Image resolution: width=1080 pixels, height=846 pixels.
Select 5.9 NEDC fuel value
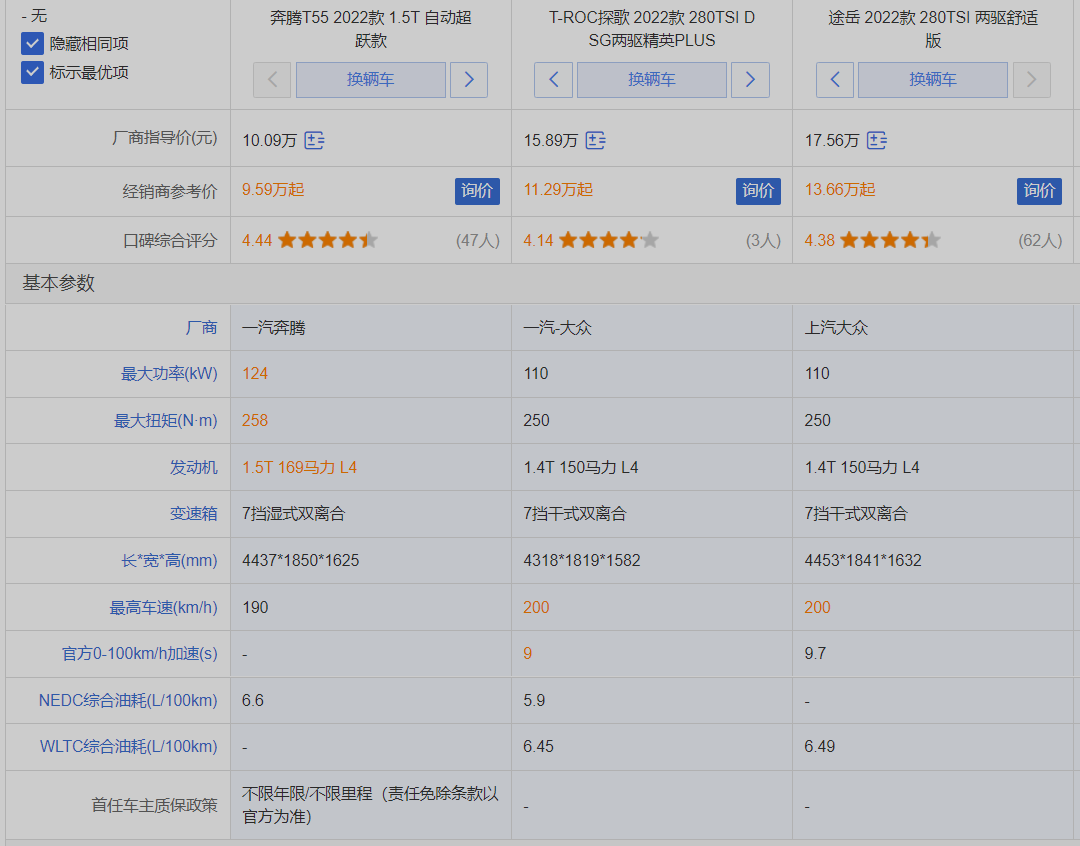pos(534,700)
